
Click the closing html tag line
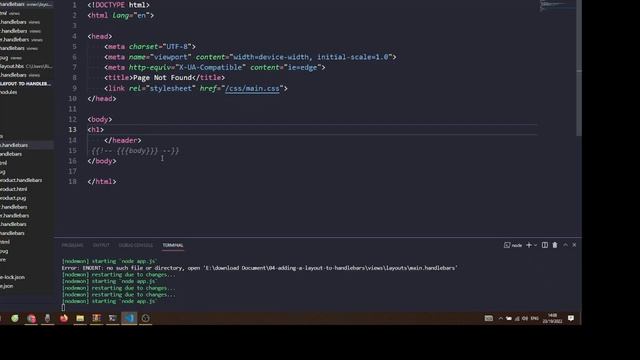click(x=102, y=182)
